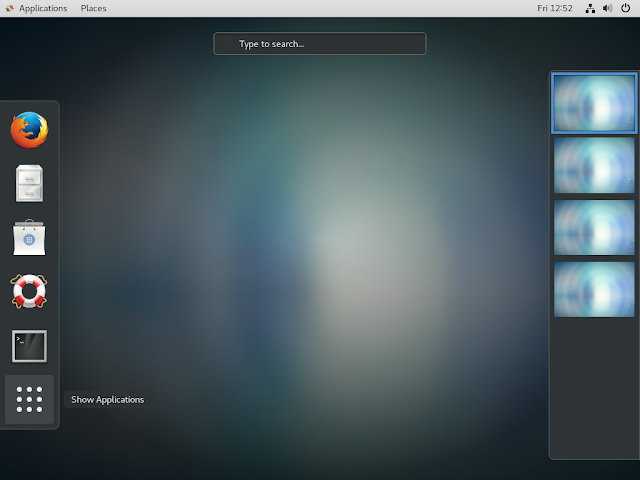The image size is (640, 480).
Task: Click the network status icon
Action: pyautogui.click(x=590, y=8)
